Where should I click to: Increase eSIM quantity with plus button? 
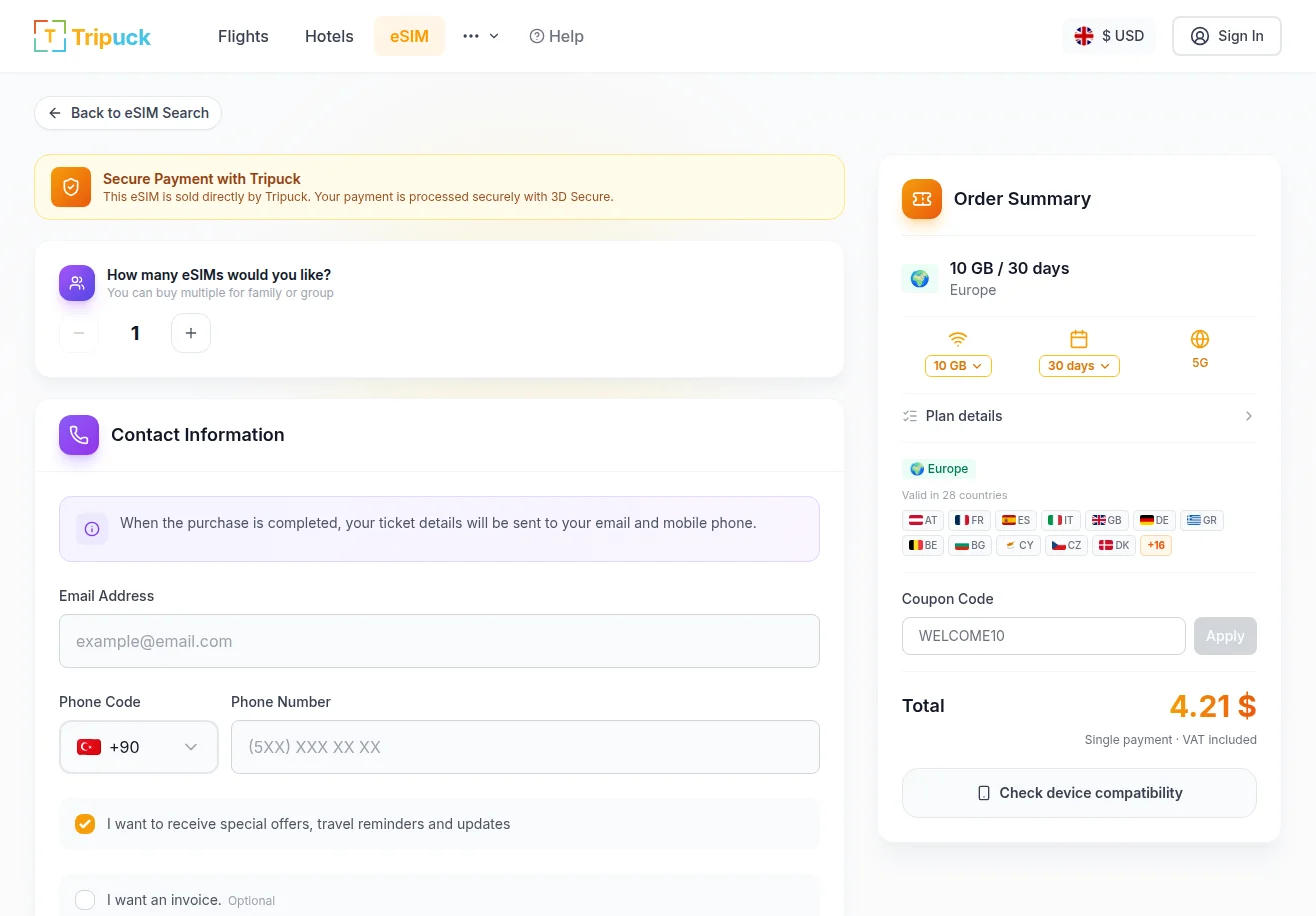coord(191,333)
